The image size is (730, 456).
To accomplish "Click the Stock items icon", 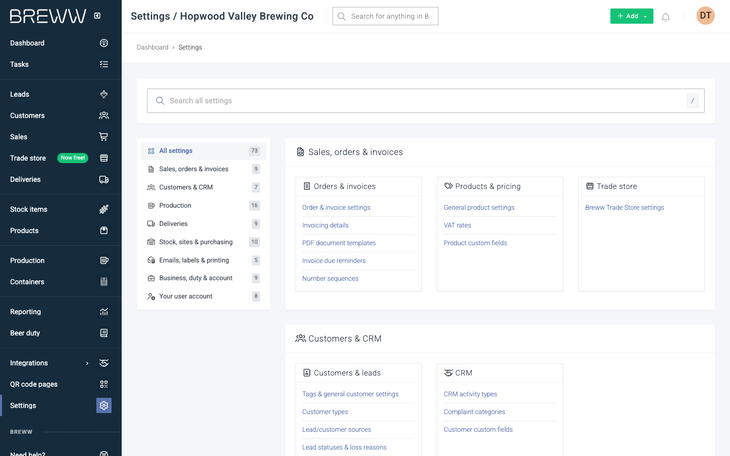I will click(x=104, y=210).
